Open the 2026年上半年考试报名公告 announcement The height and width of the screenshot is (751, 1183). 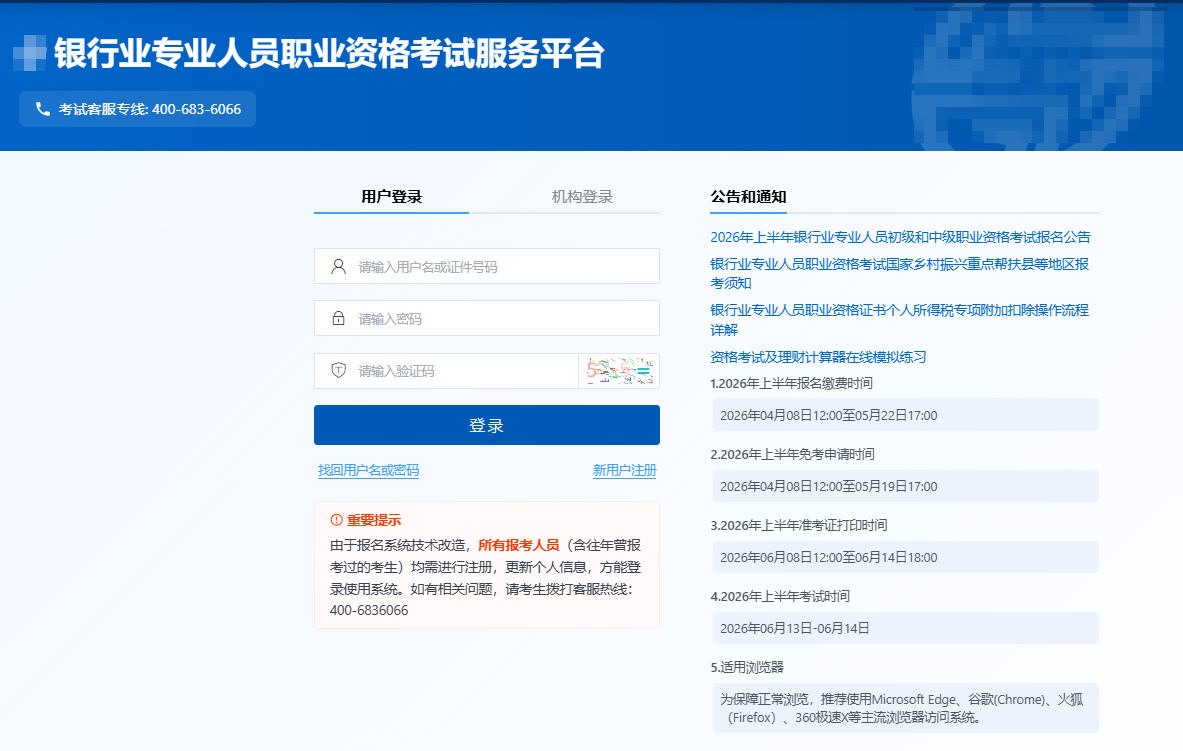900,238
